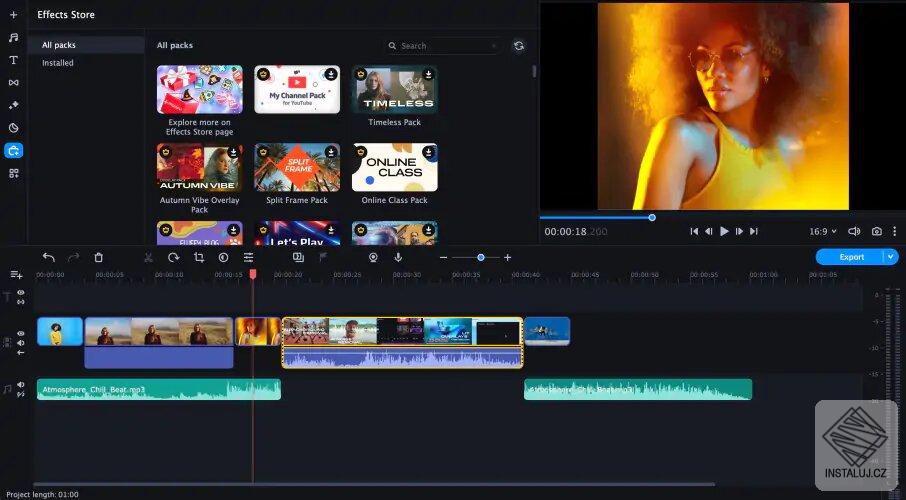This screenshot has width=906, height=500.
Task: Open preview more options menu
Action: click(894, 231)
